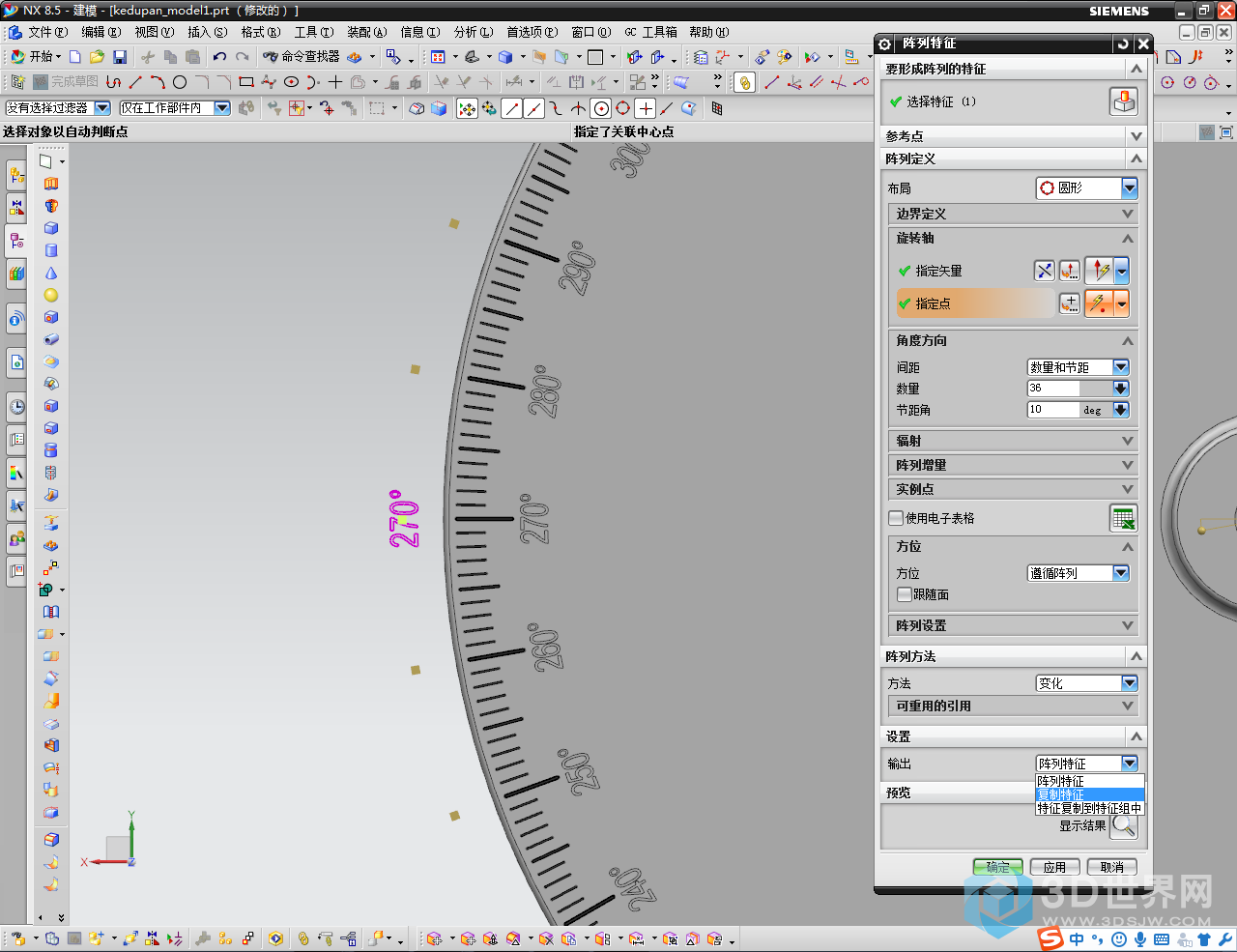This screenshot has width=1237, height=952.
Task: Select the Cylinder feature icon in left toolbar
Action: (51, 250)
